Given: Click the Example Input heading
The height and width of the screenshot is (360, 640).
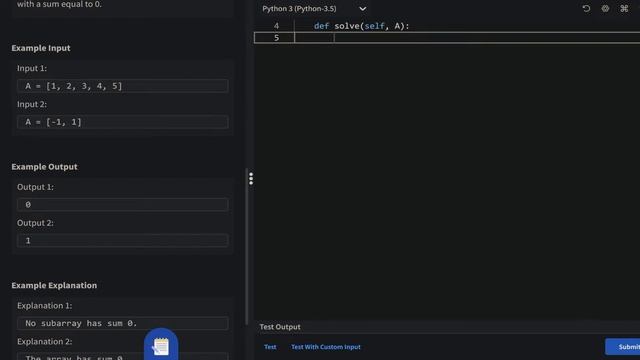Looking at the screenshot, I should pos(41,48).
